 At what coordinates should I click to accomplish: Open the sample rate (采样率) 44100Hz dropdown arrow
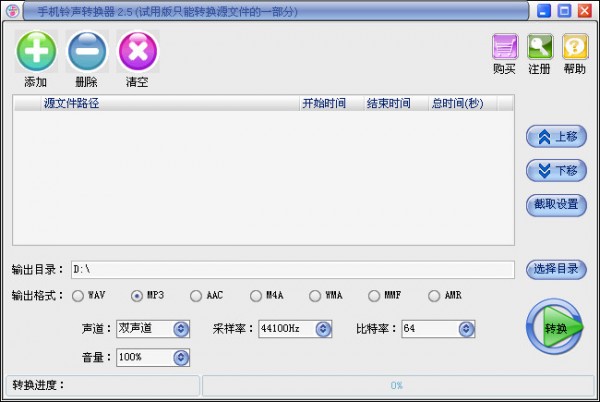pos(323,329)
